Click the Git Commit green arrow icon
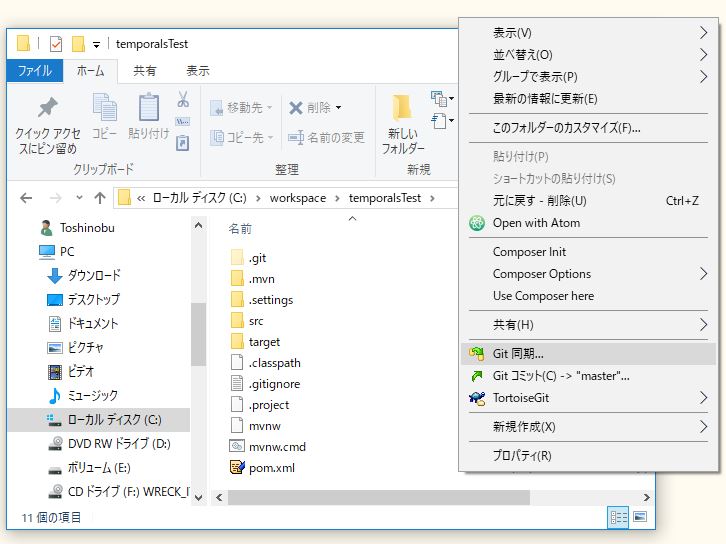 coord(476,376)
